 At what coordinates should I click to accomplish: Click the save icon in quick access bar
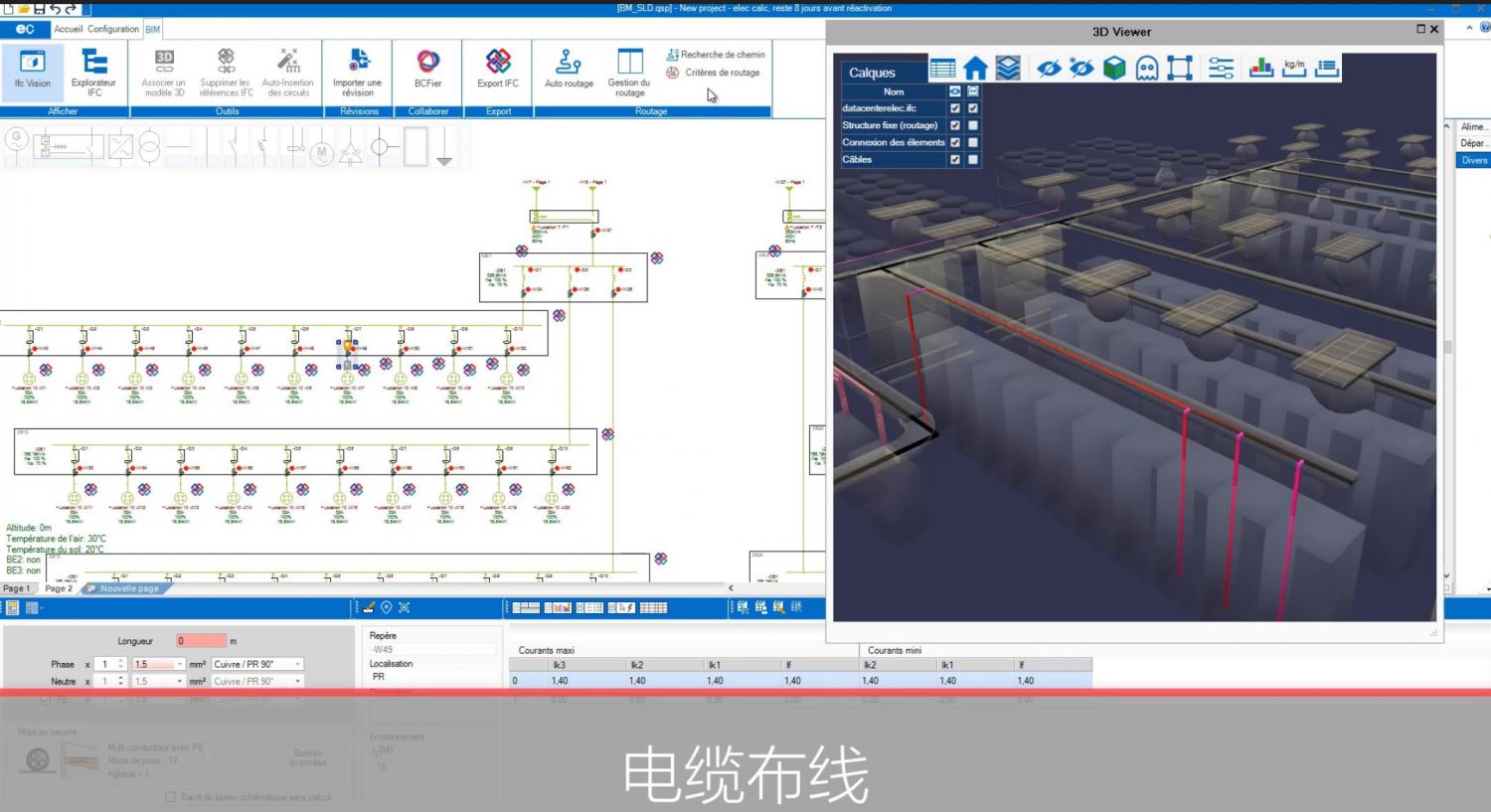(39, 8)
